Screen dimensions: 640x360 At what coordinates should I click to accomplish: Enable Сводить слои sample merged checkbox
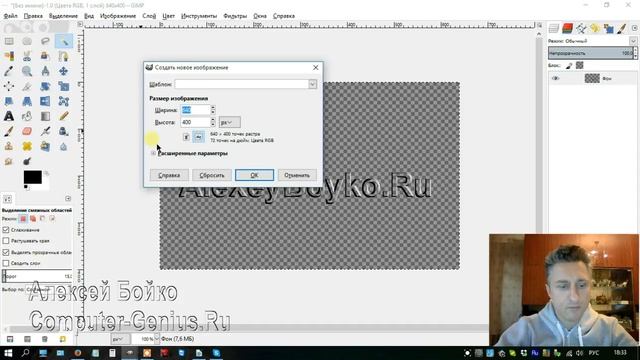click(6, 263)
